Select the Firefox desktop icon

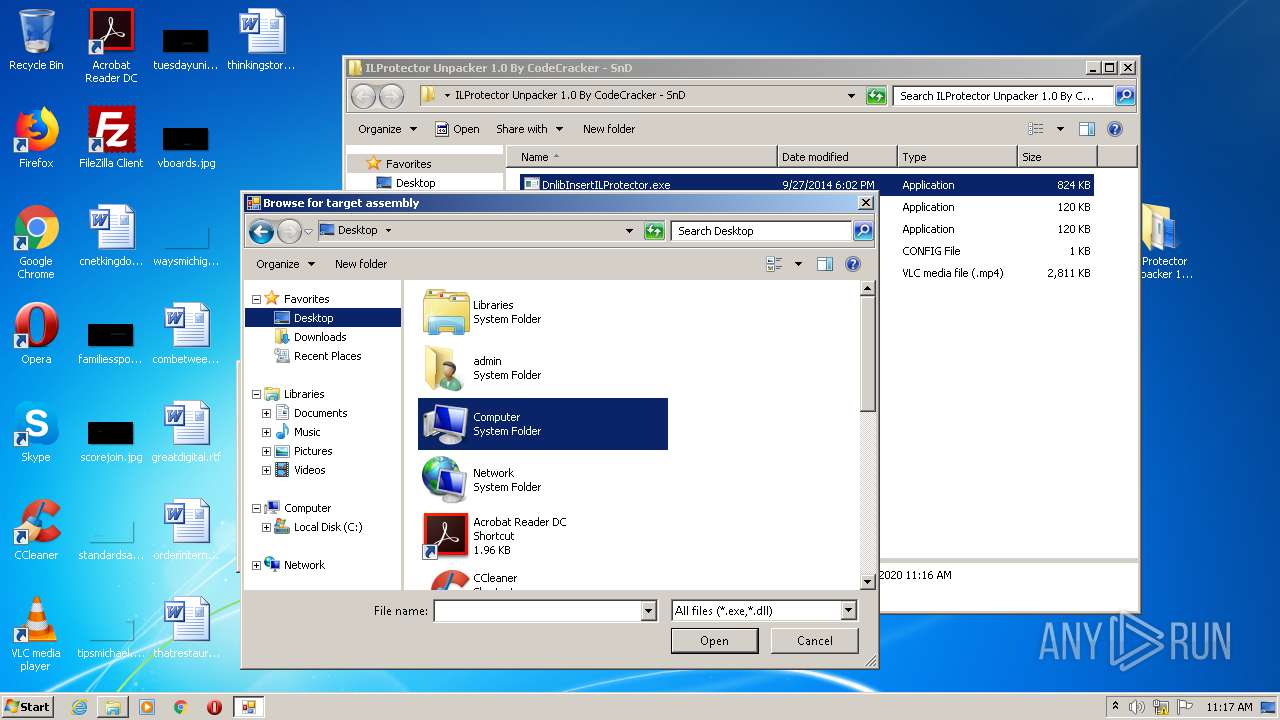point(36,138)
